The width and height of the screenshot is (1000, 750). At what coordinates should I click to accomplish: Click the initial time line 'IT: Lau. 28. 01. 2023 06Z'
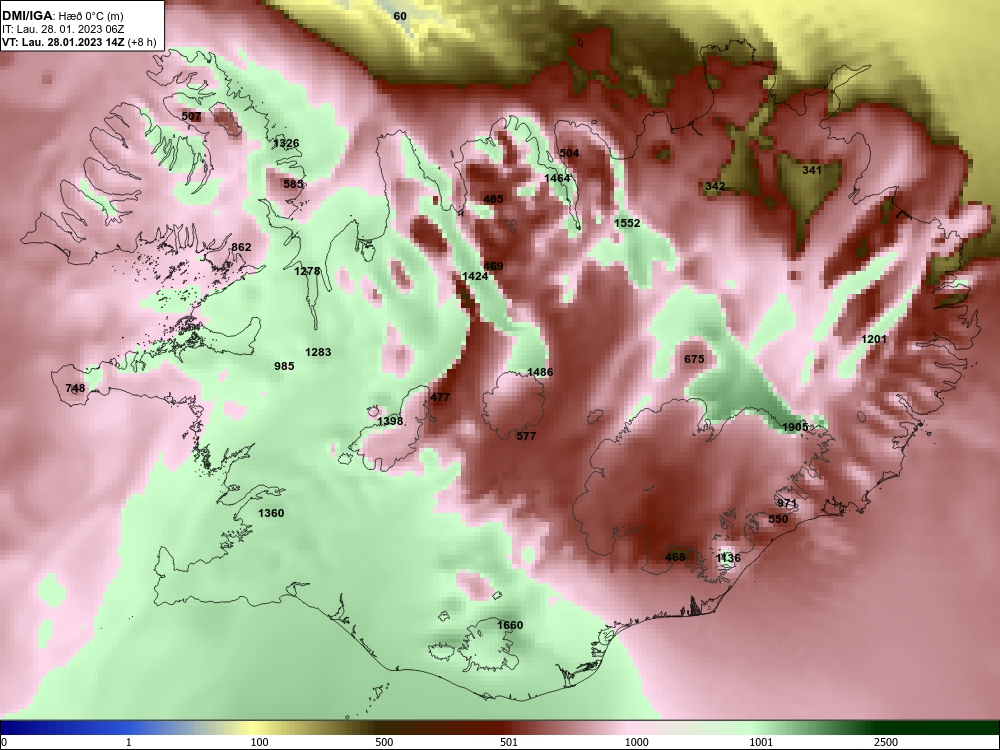click(x=55, y=29)
